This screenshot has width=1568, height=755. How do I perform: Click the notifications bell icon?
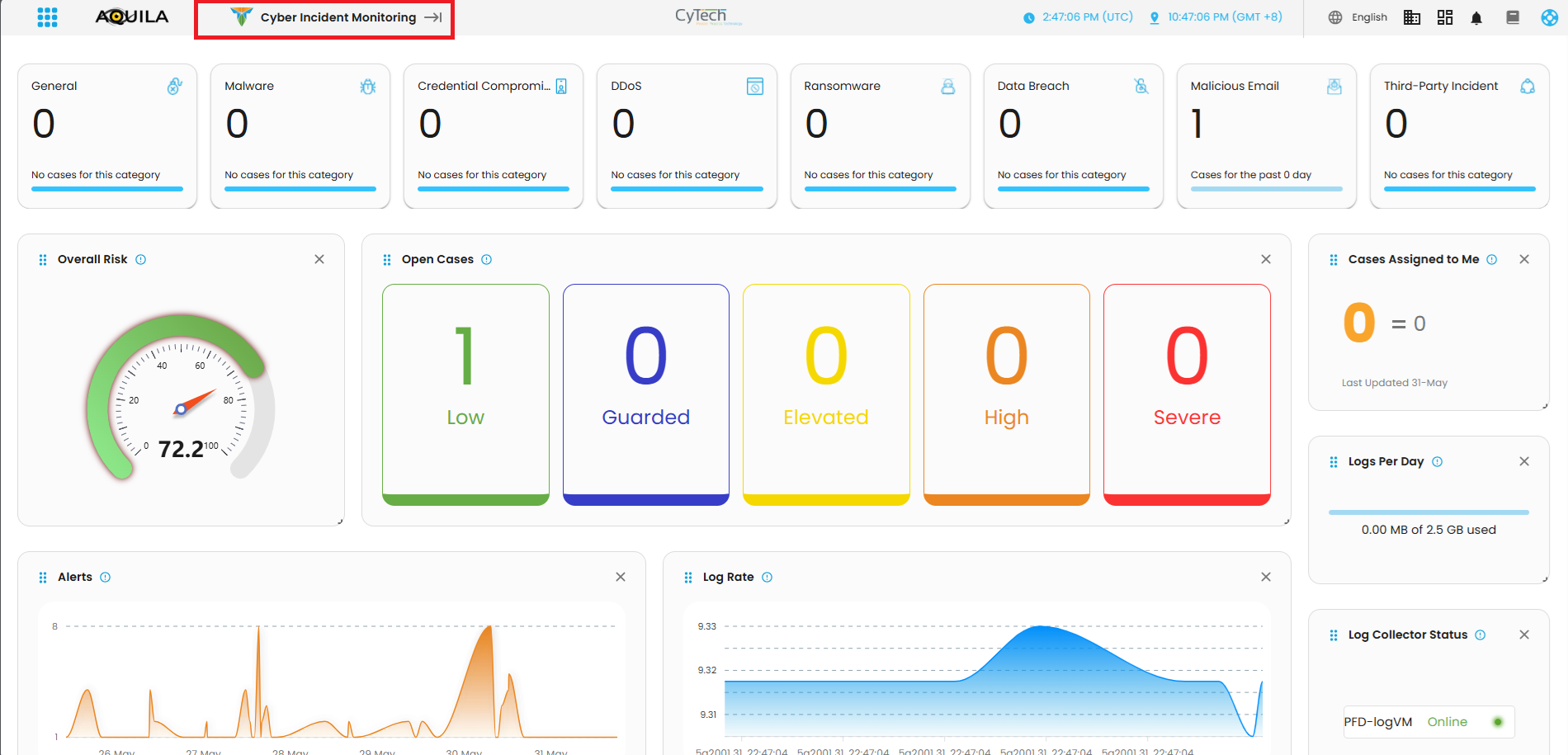(1476, 17)
